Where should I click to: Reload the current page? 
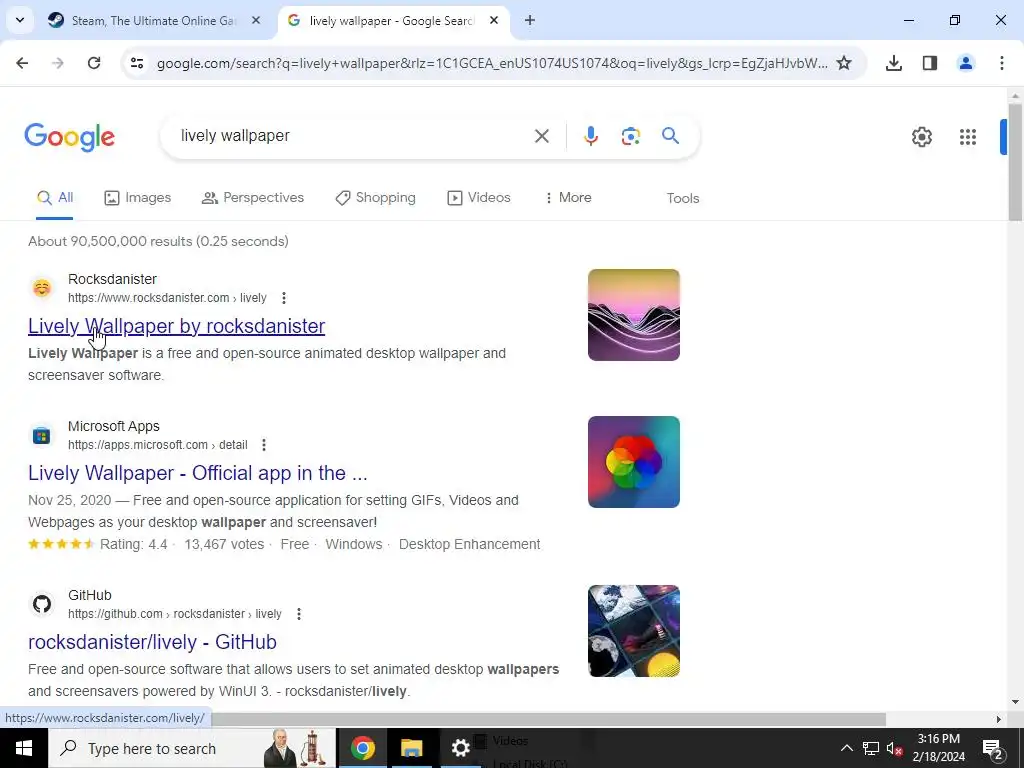click(x=94, y=63)
